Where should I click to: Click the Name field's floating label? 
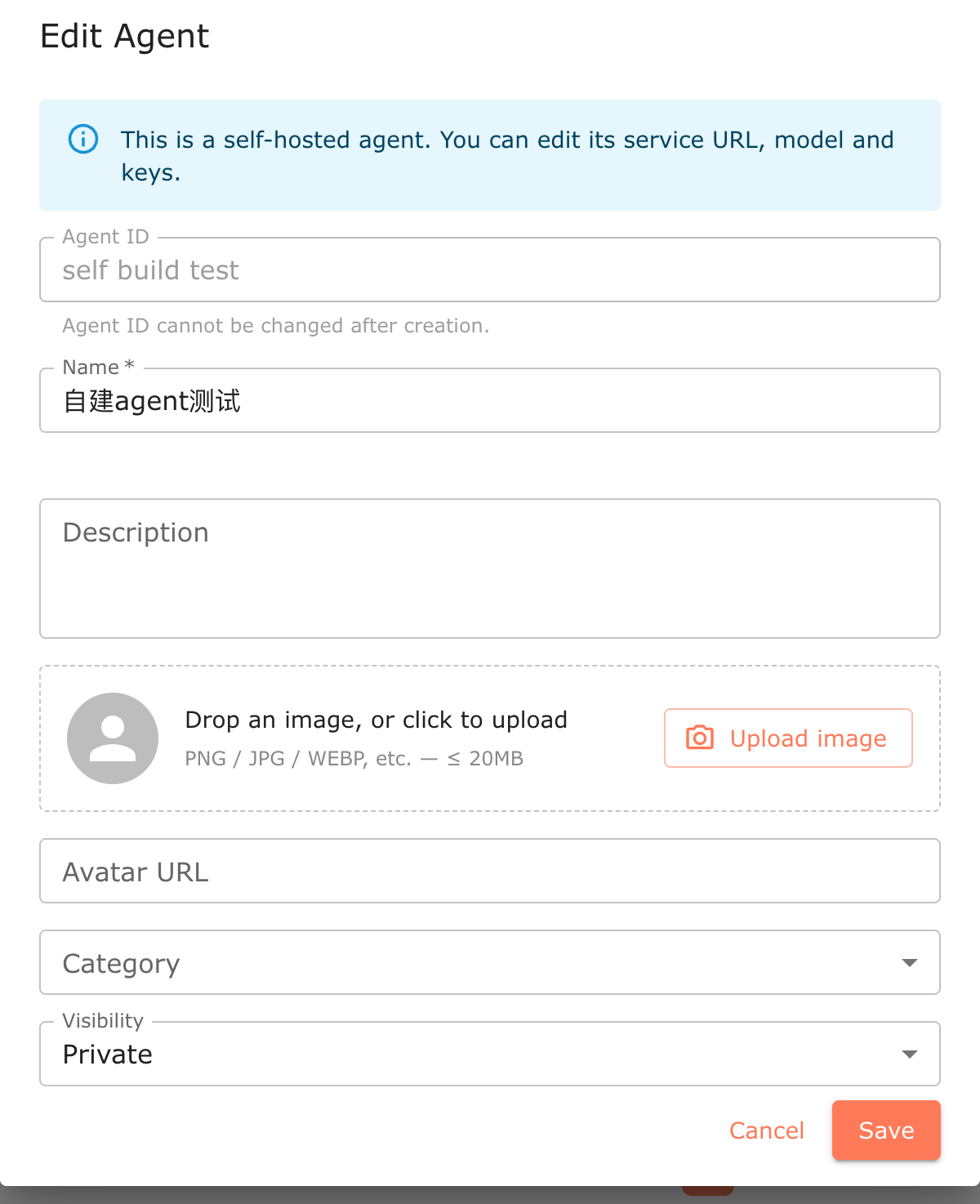pyautogui.click(x=98, y=368)
